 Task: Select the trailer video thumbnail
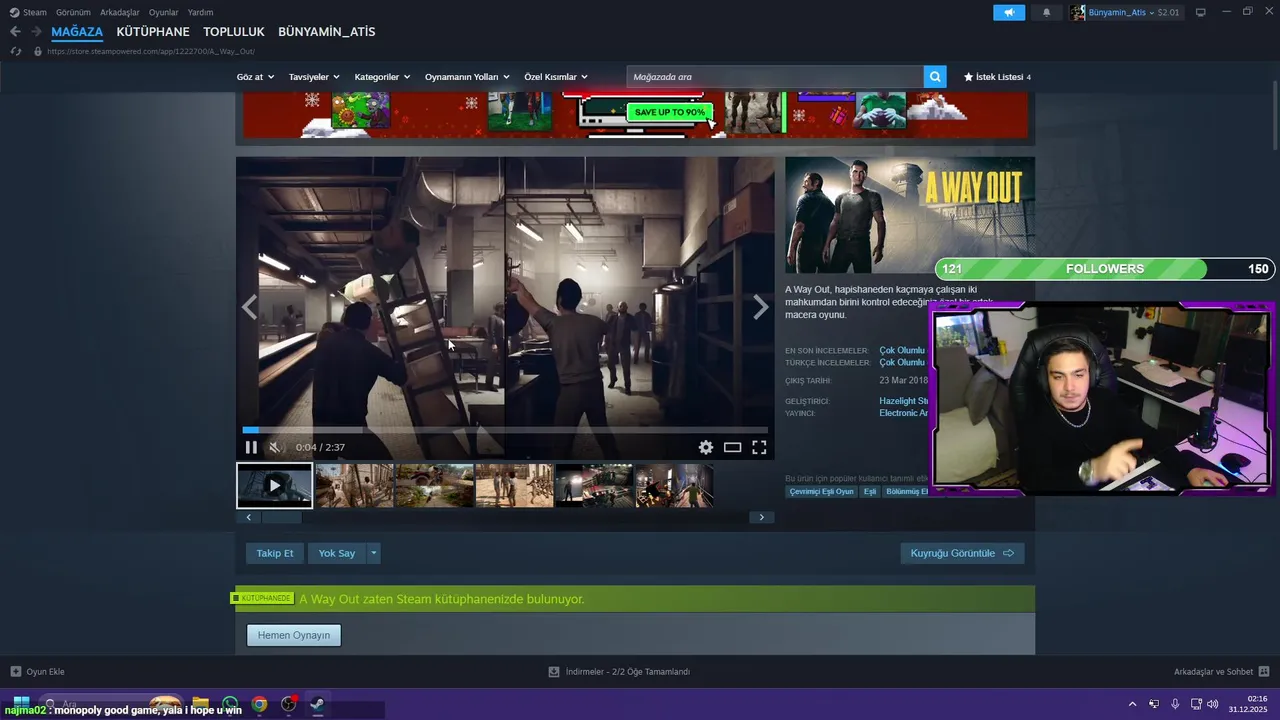(x=274, y=485)
